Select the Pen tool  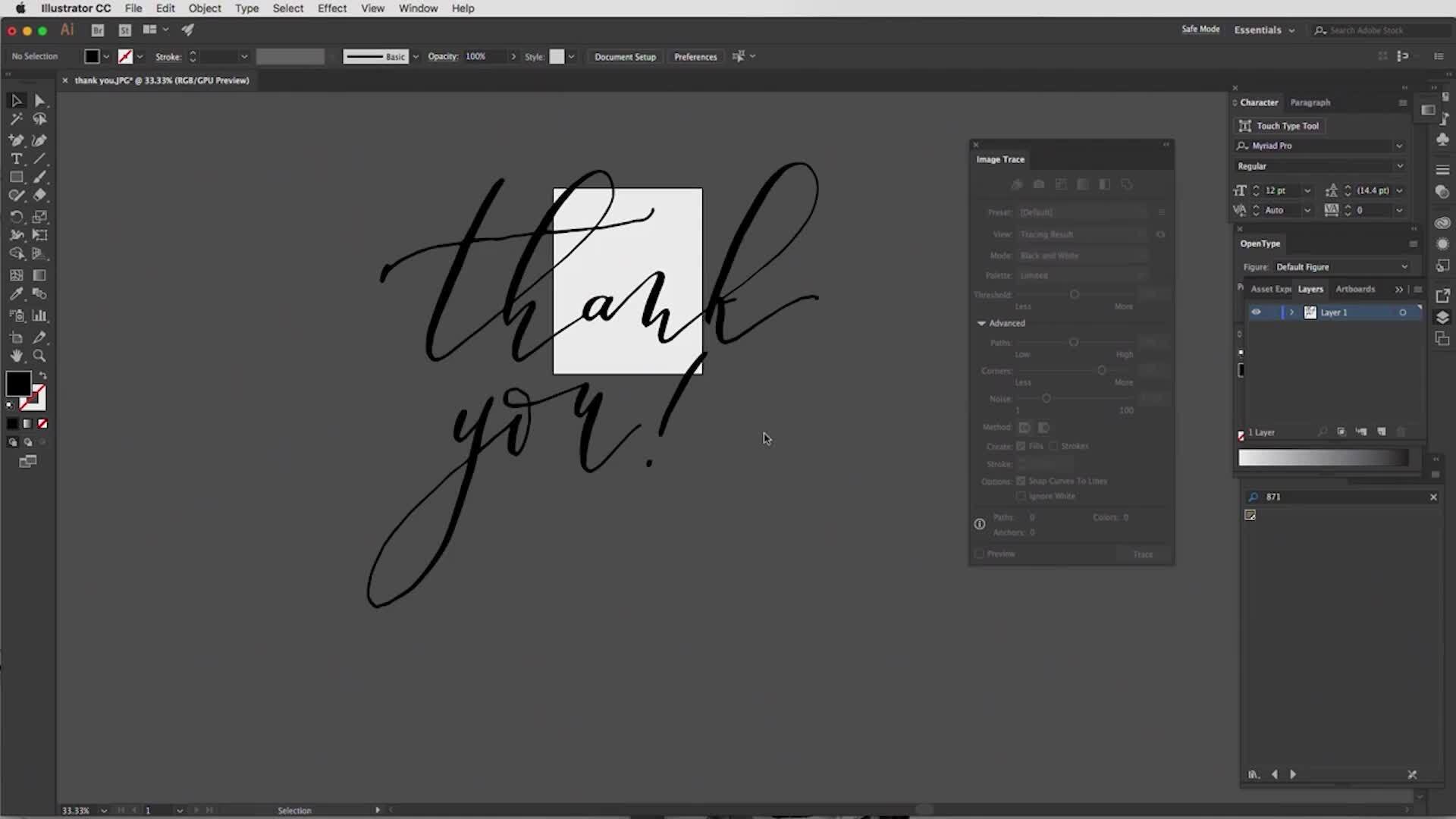[16, 140]
